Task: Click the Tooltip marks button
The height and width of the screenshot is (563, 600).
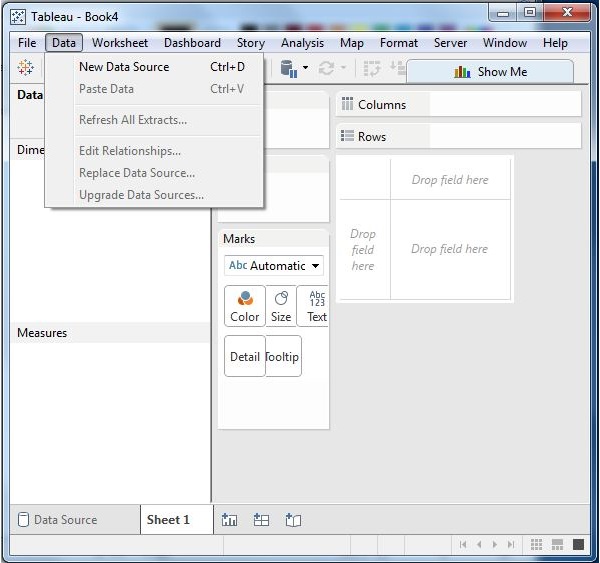Action: [x=283, y=356]
